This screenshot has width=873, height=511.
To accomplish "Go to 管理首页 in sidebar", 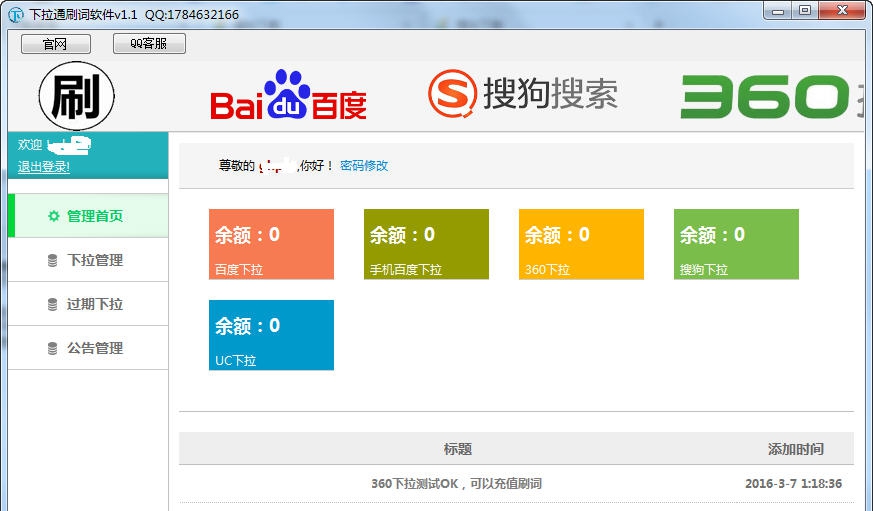I will [88, 215].
